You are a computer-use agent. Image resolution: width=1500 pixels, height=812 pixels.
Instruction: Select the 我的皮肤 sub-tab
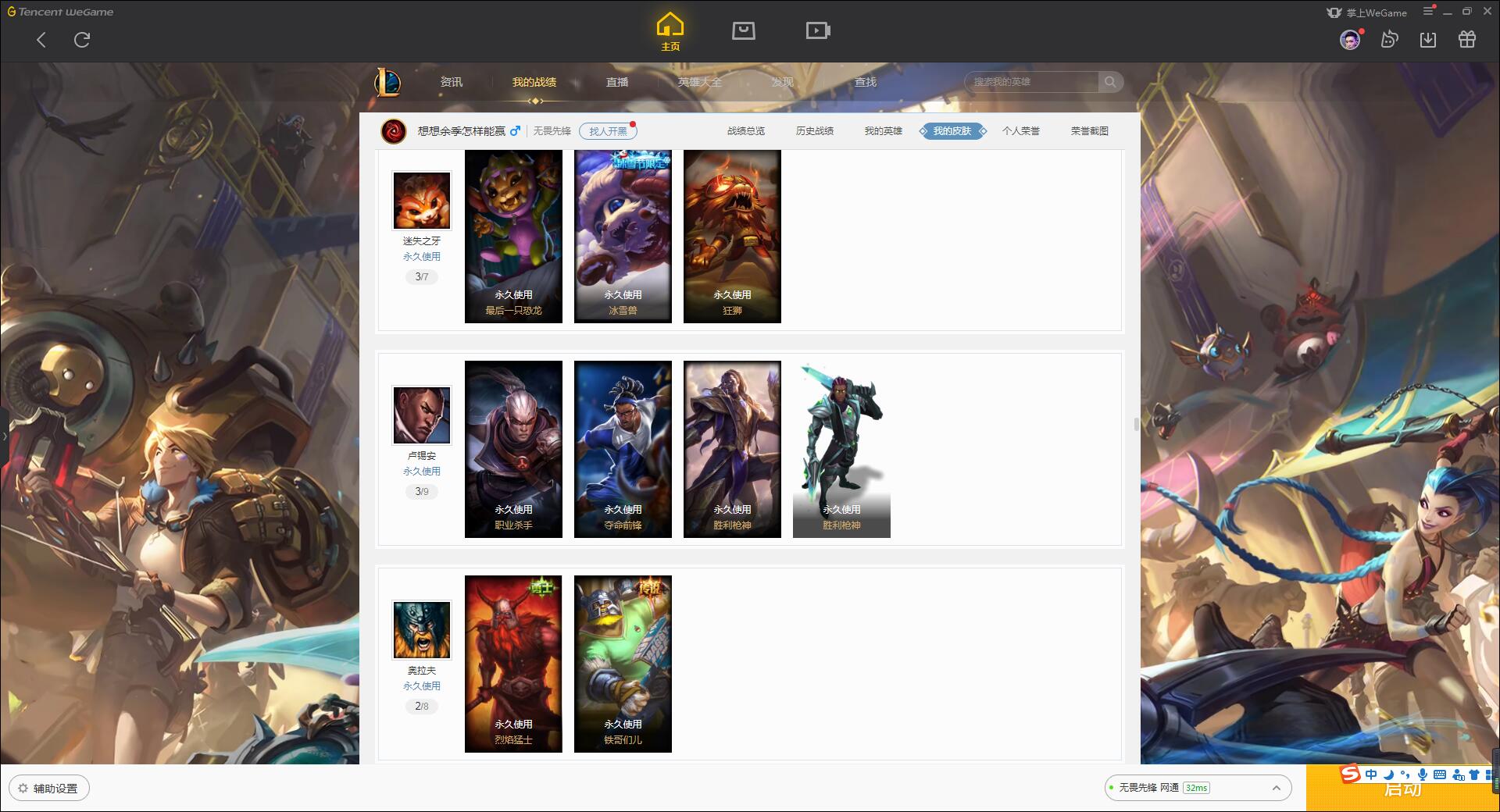tap(952, 131)
